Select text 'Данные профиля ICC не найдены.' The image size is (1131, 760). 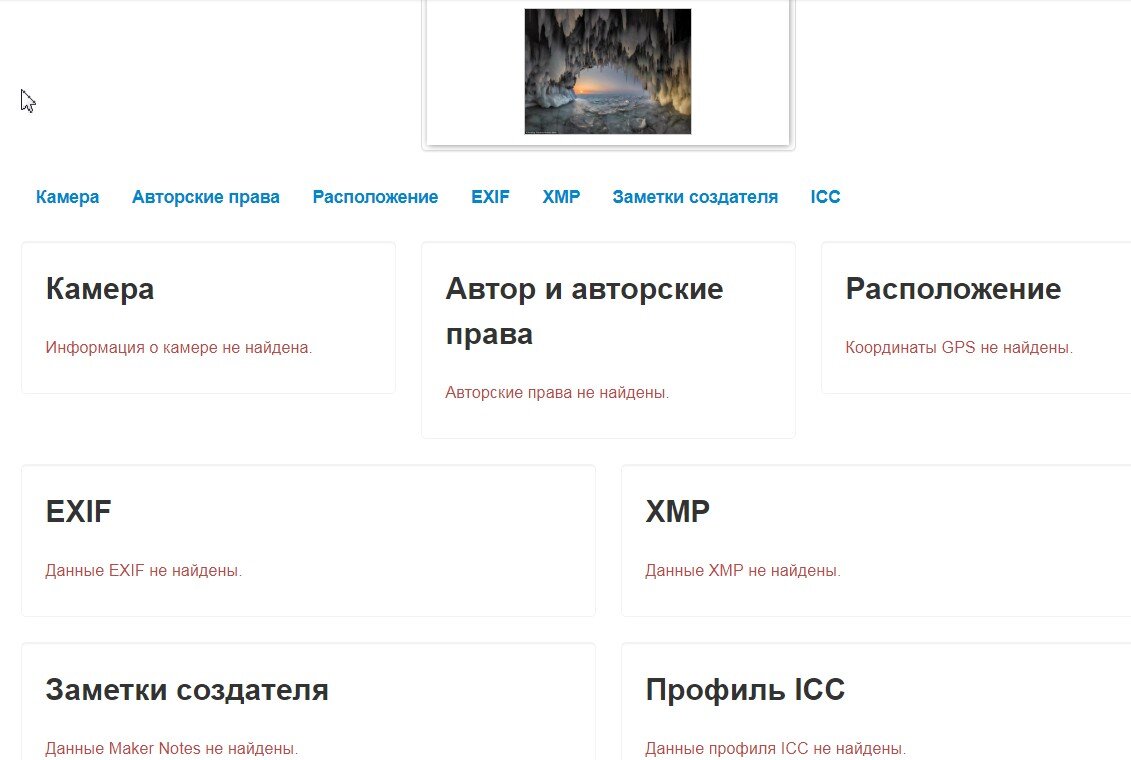click(x=775, y=748)
